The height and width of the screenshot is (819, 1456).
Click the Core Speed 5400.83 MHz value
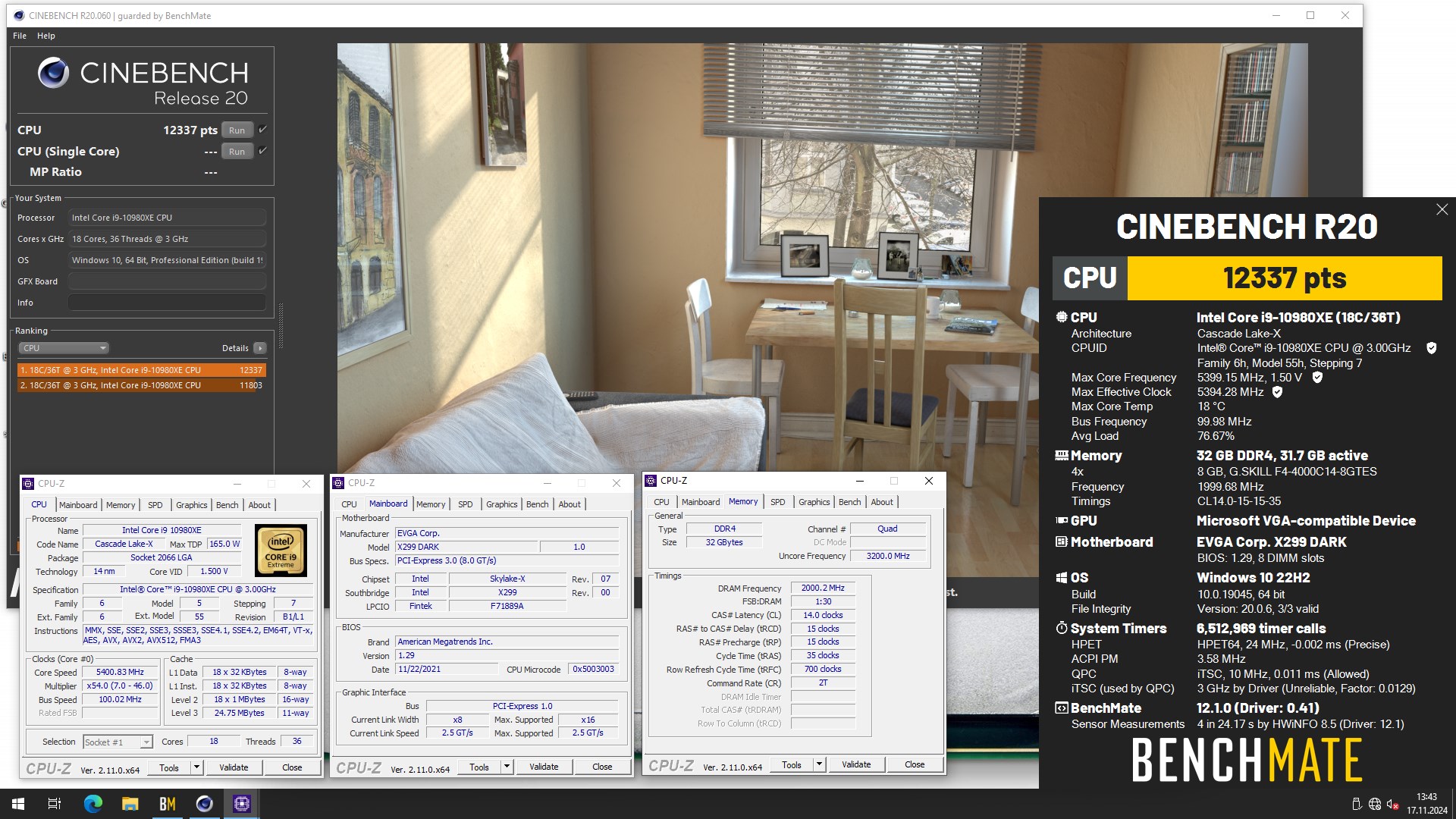(120, 673)
